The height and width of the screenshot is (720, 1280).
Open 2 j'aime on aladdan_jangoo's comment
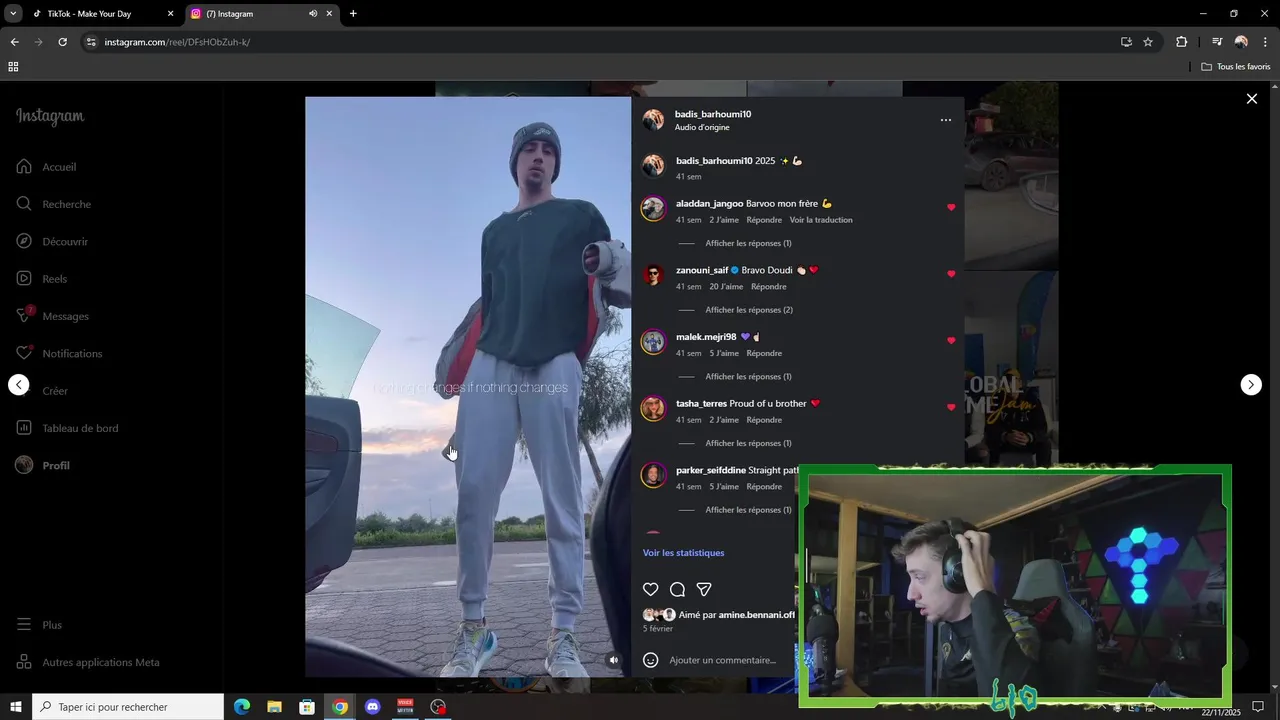coord(724,220)
